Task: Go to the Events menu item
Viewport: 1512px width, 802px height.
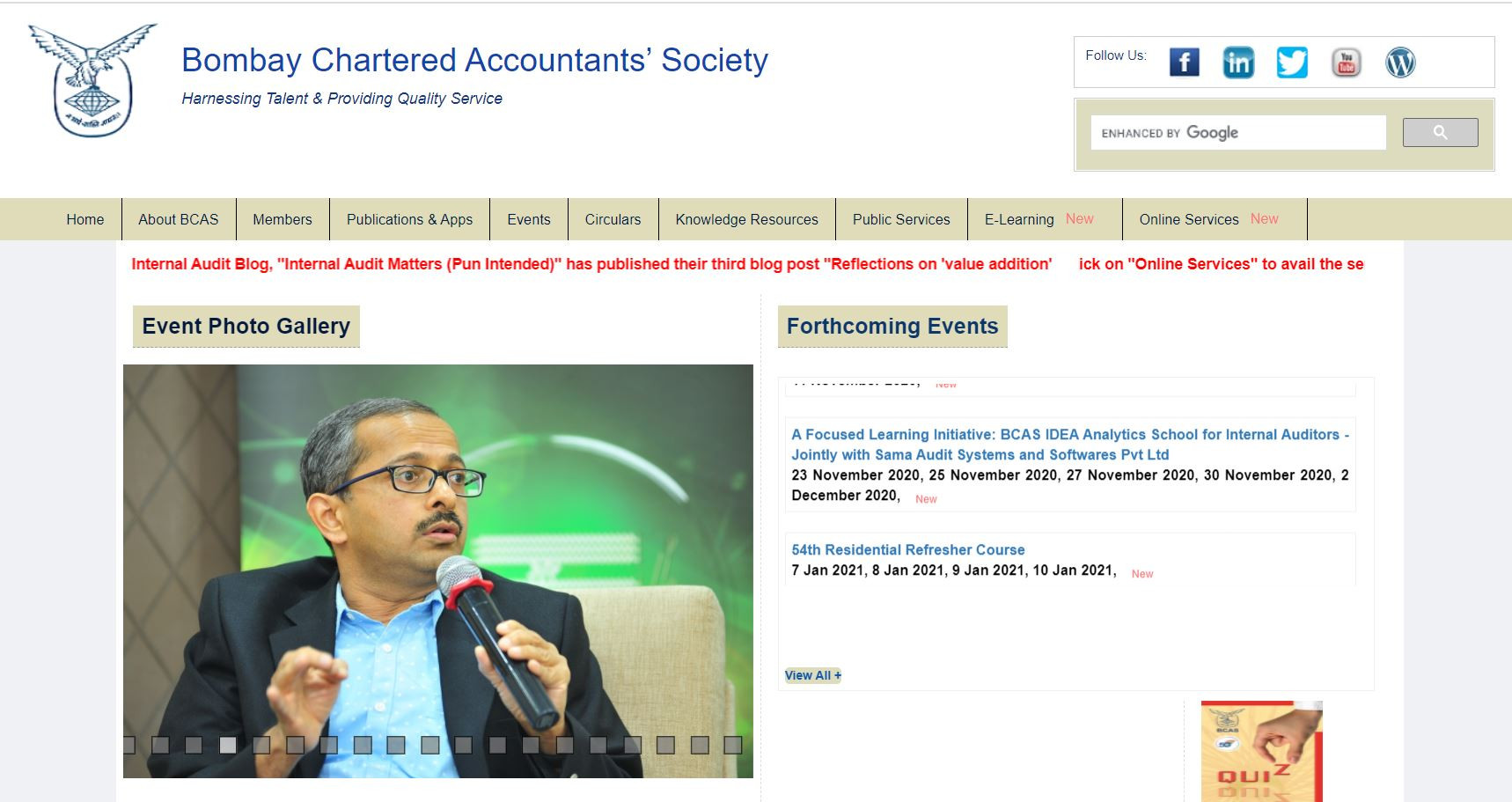Action: pos(529,219)
